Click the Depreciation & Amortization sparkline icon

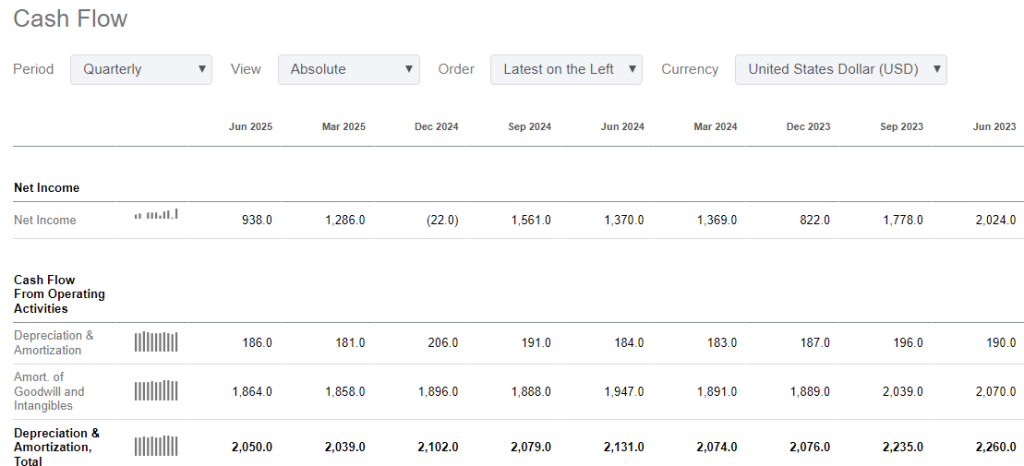(x=156, y=342)
